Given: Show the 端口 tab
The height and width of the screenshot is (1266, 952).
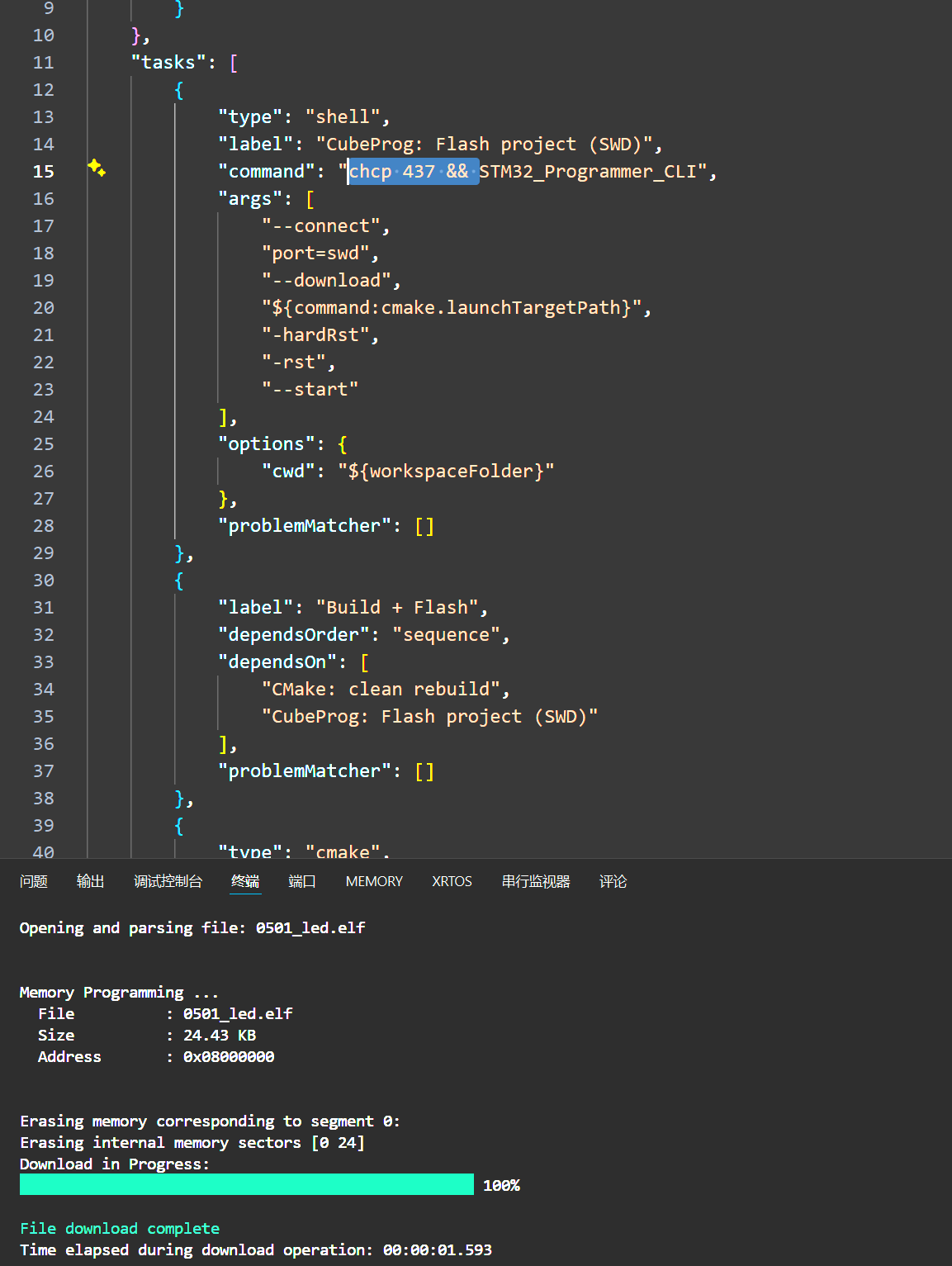Looking at the screenshot, I should (x=302, y=882).
